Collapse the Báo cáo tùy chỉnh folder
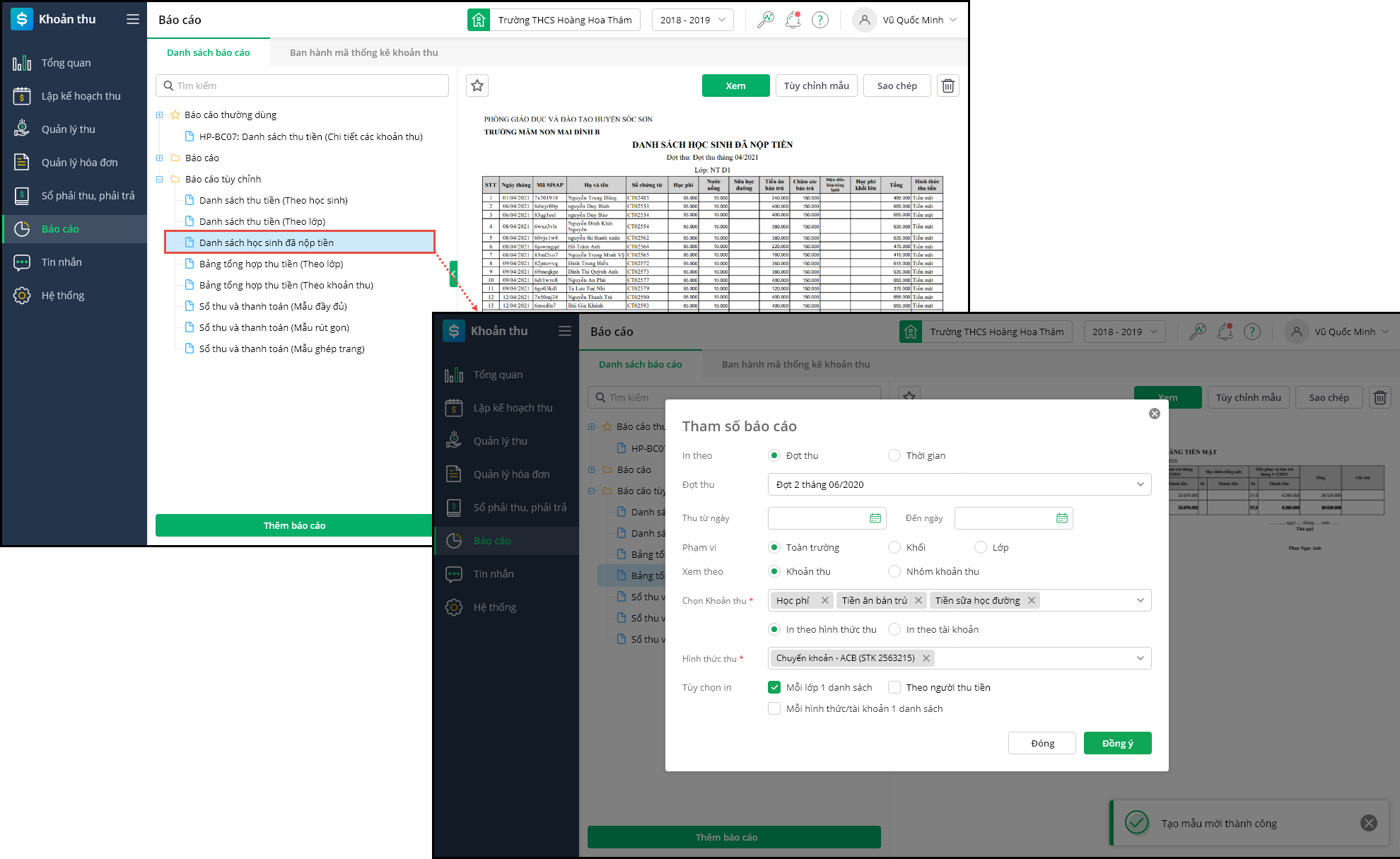The height and width of the screenshot is (859, 1400). [x=160, y=179]
